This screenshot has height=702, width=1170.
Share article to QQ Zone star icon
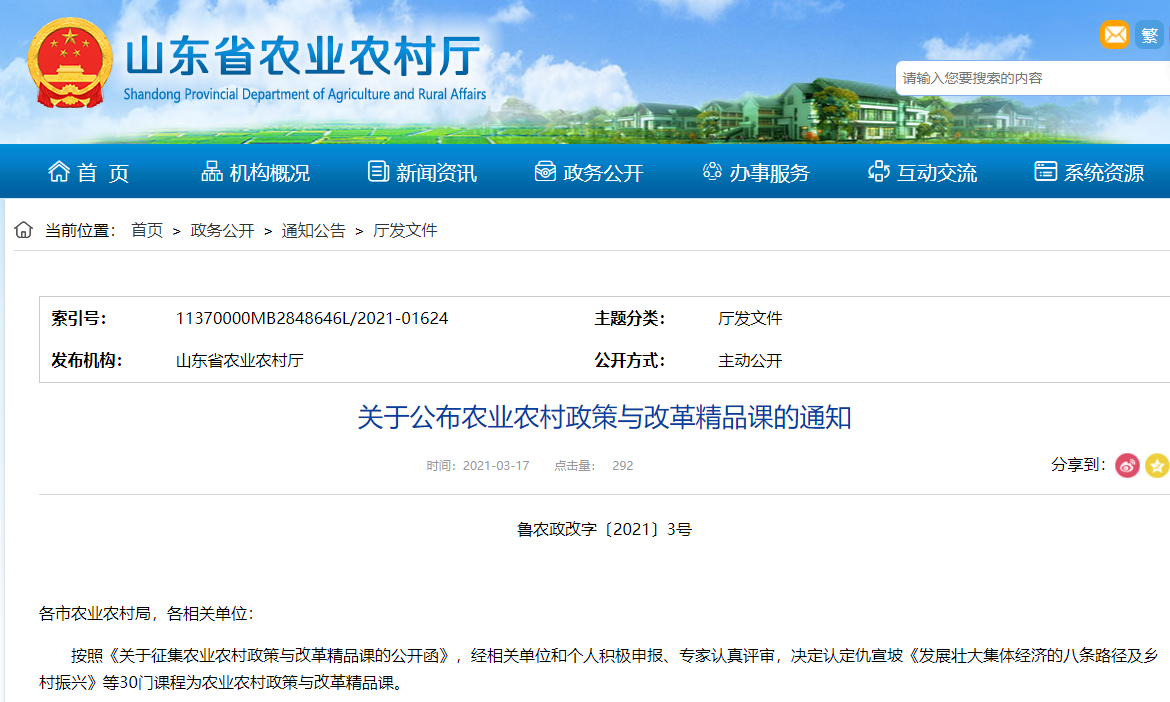(x=1157, y=465)
